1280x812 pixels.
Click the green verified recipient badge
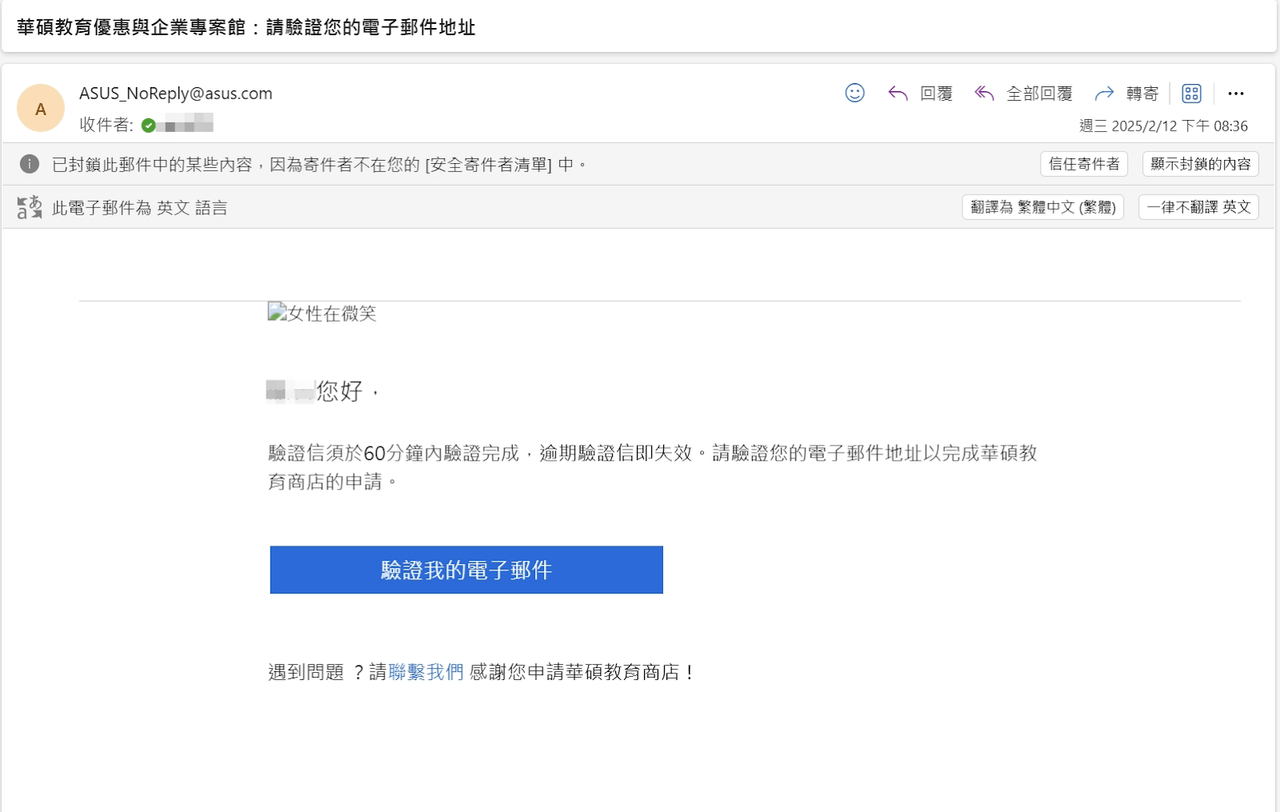pos(149,125)
